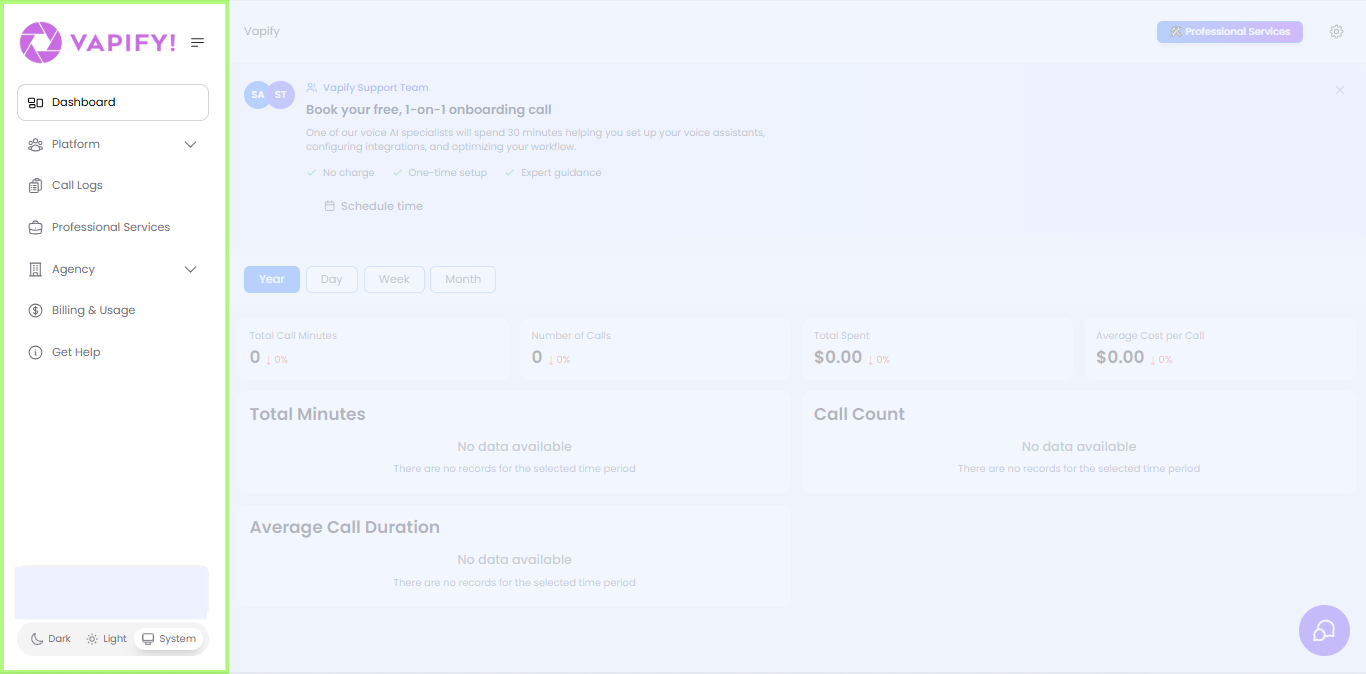Image resolution: width=1366 pixels, height=674 pixels.
Task: Select the System theme option
Action: [169, 639]
